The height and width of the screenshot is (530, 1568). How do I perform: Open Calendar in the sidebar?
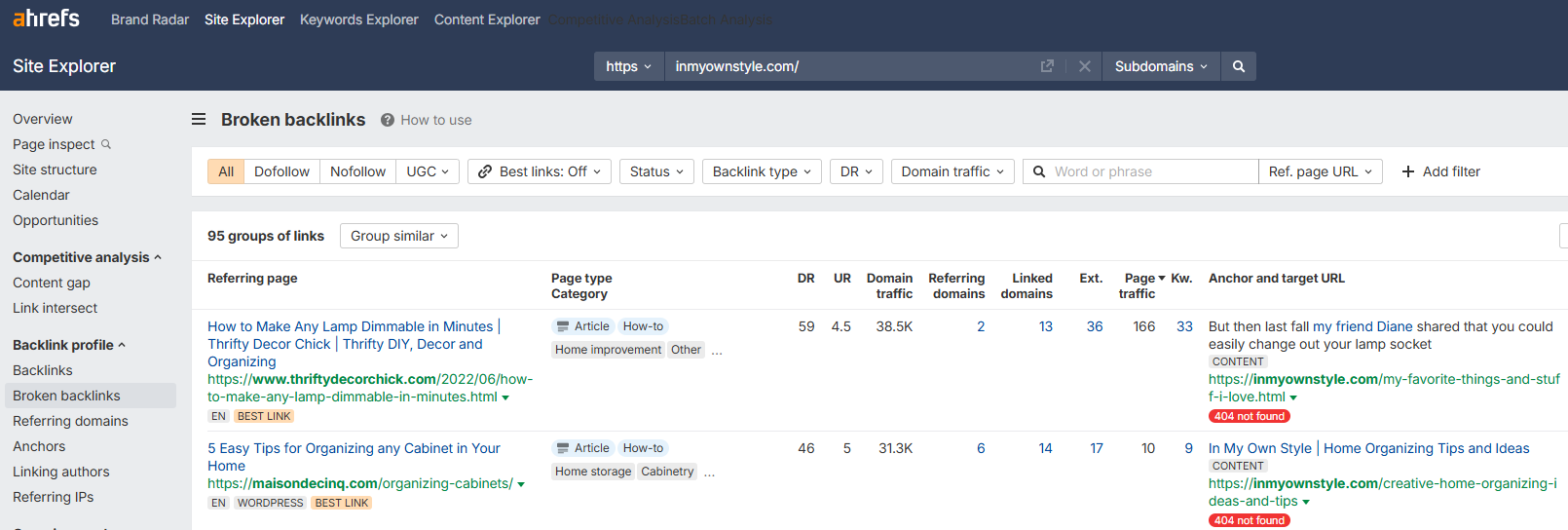[41, 195]
